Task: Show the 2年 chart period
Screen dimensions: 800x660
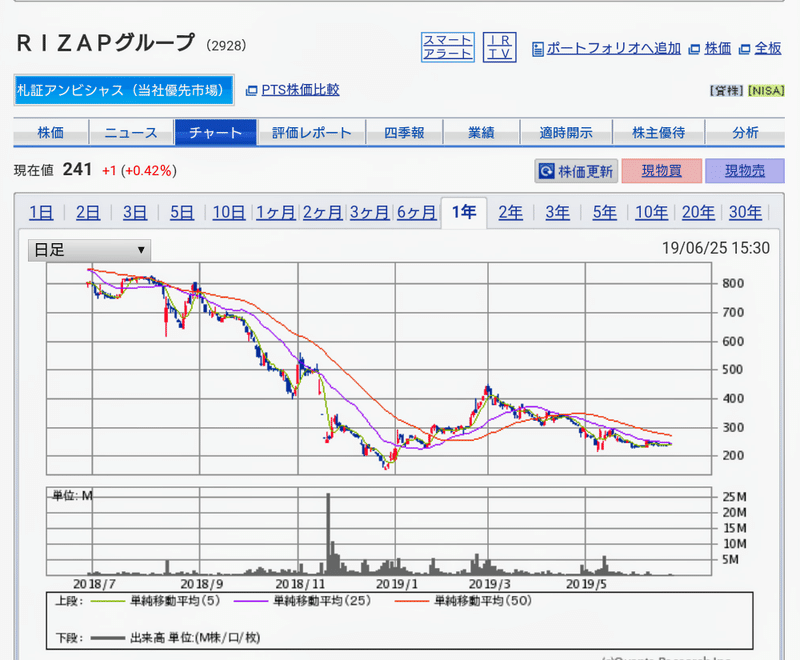Action: point(511,212)
